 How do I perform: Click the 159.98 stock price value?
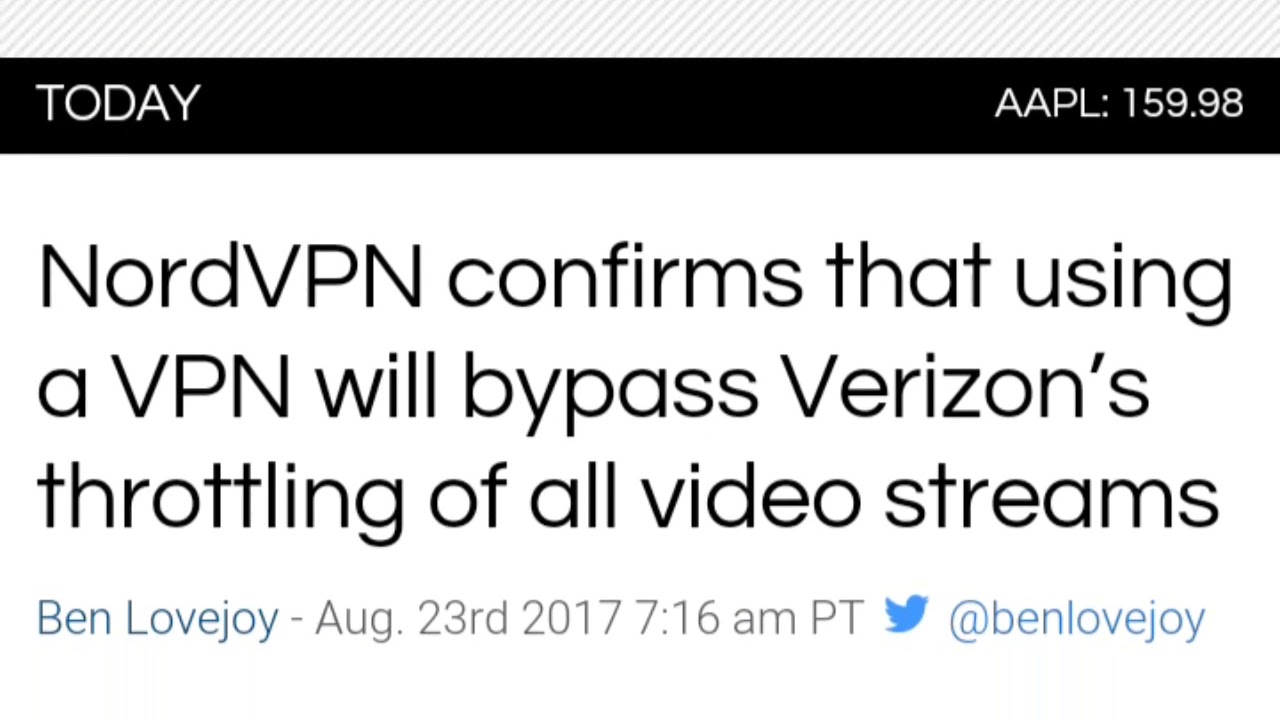[1183, 104]
